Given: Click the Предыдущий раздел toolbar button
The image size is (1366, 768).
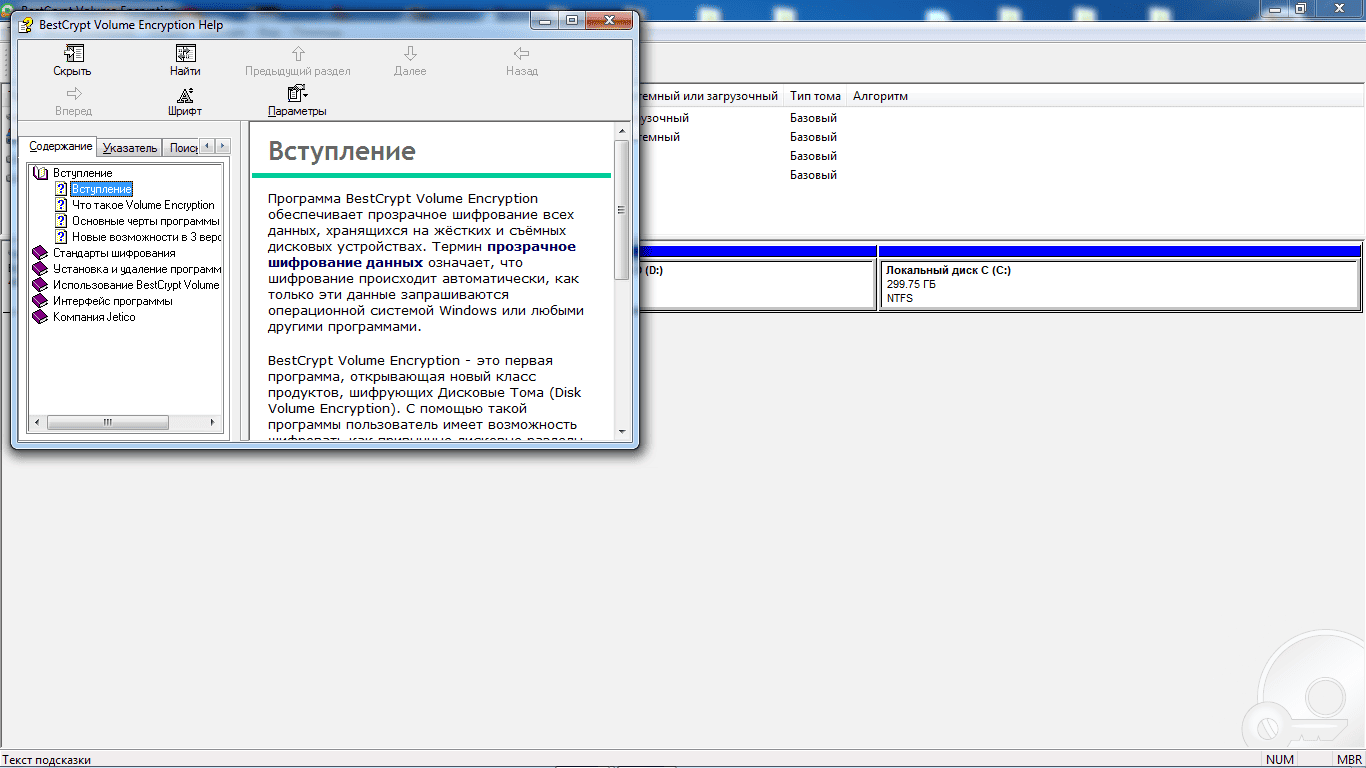Looking at the screenshot, I should 298,61.
